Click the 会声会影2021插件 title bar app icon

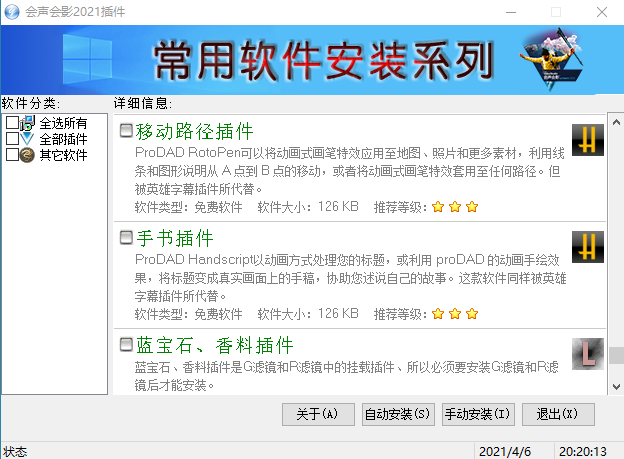12,12
